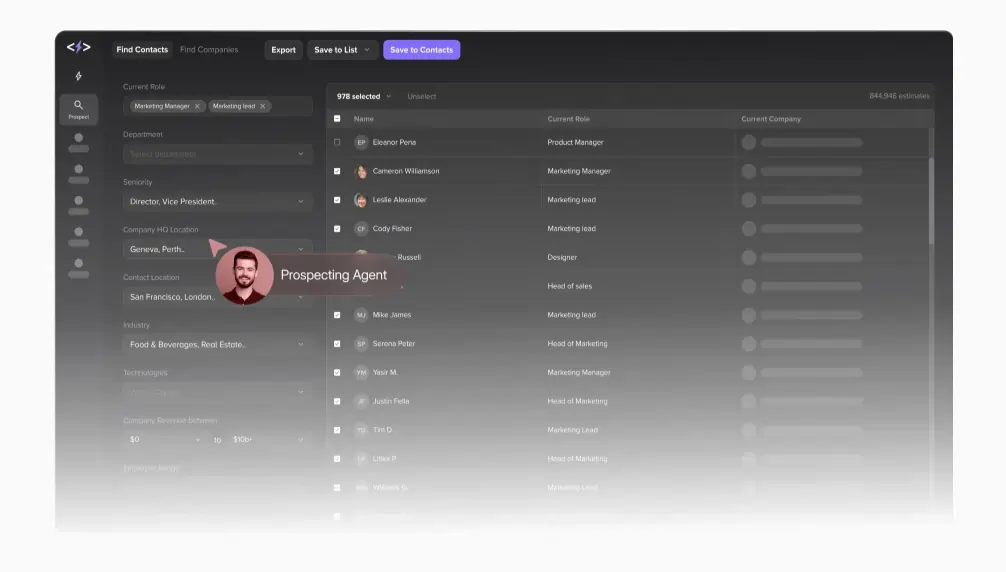
Task: Expand the 978 selected dropdown
Action: (364, 97)
